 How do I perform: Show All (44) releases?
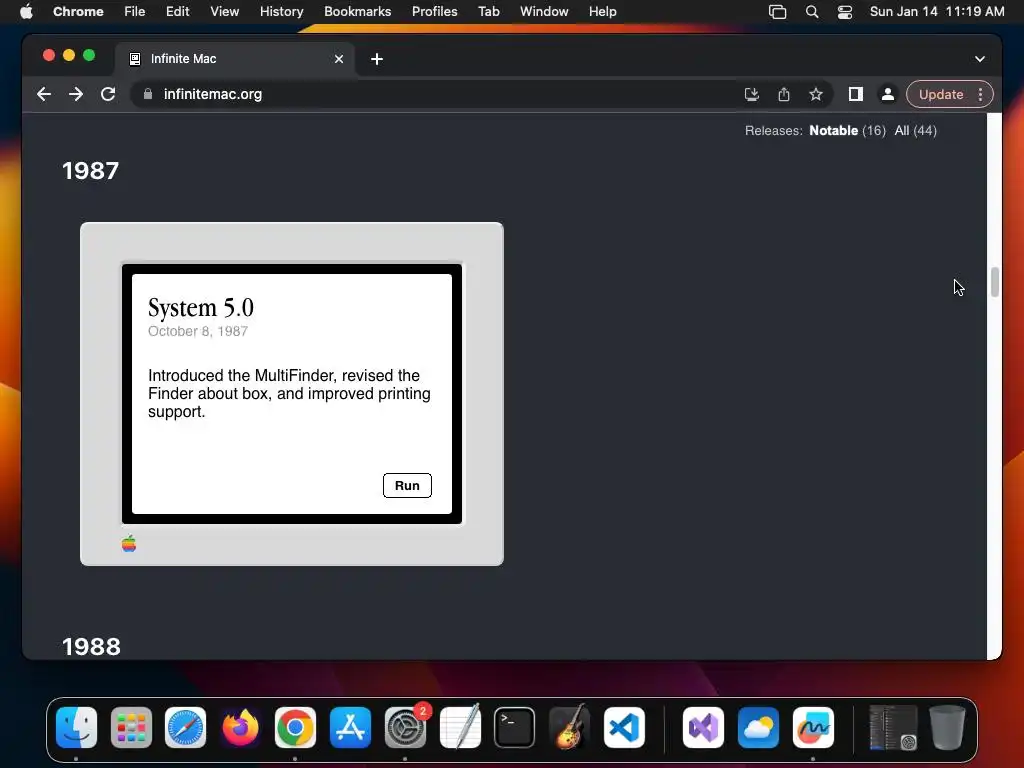(916, 131)
